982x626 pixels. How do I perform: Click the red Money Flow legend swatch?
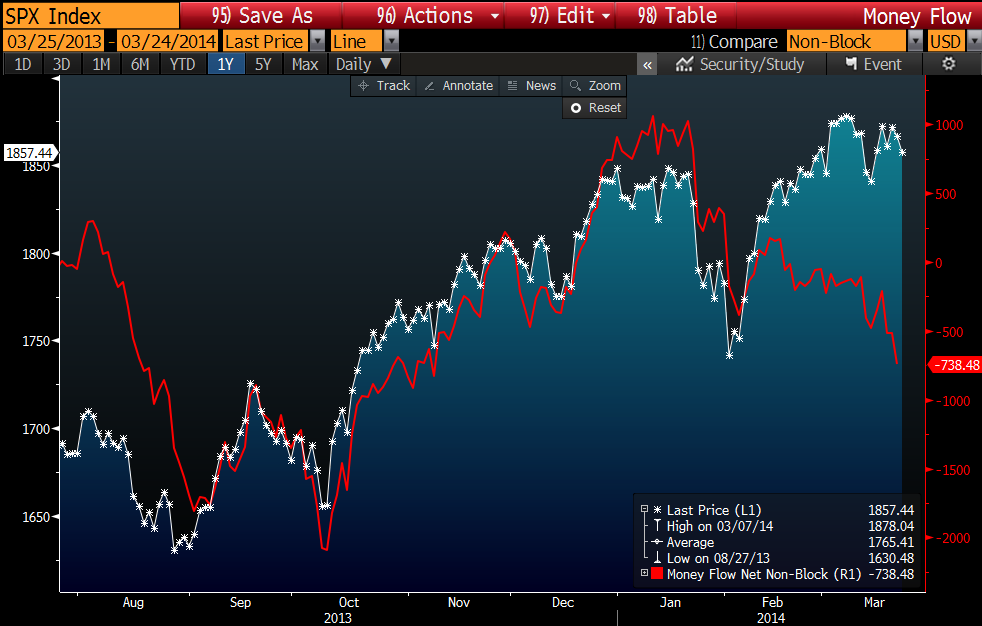tap(657, 574)
